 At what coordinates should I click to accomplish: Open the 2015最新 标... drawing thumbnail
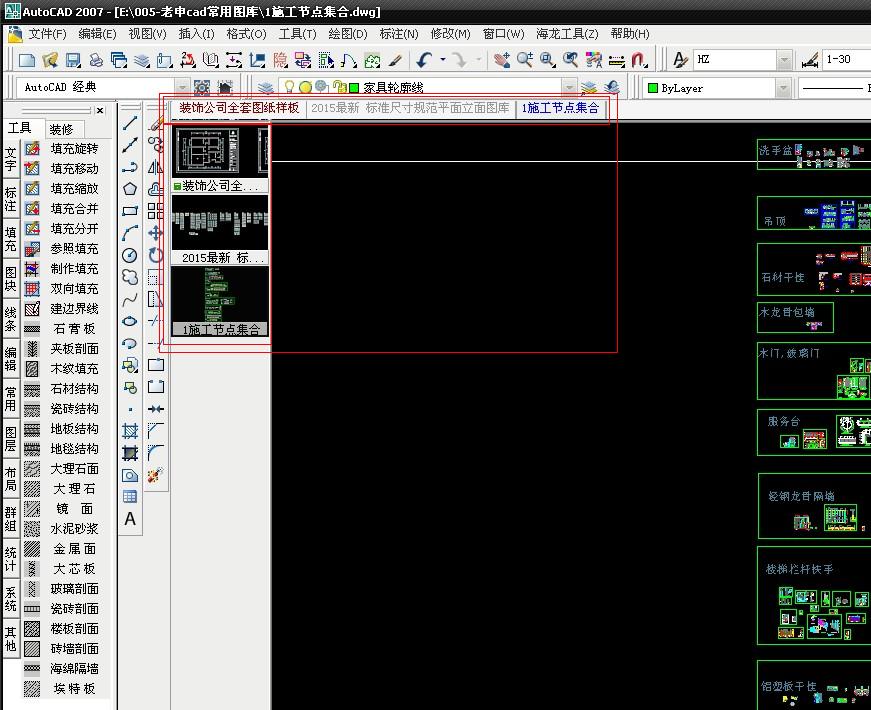(220, 229)
